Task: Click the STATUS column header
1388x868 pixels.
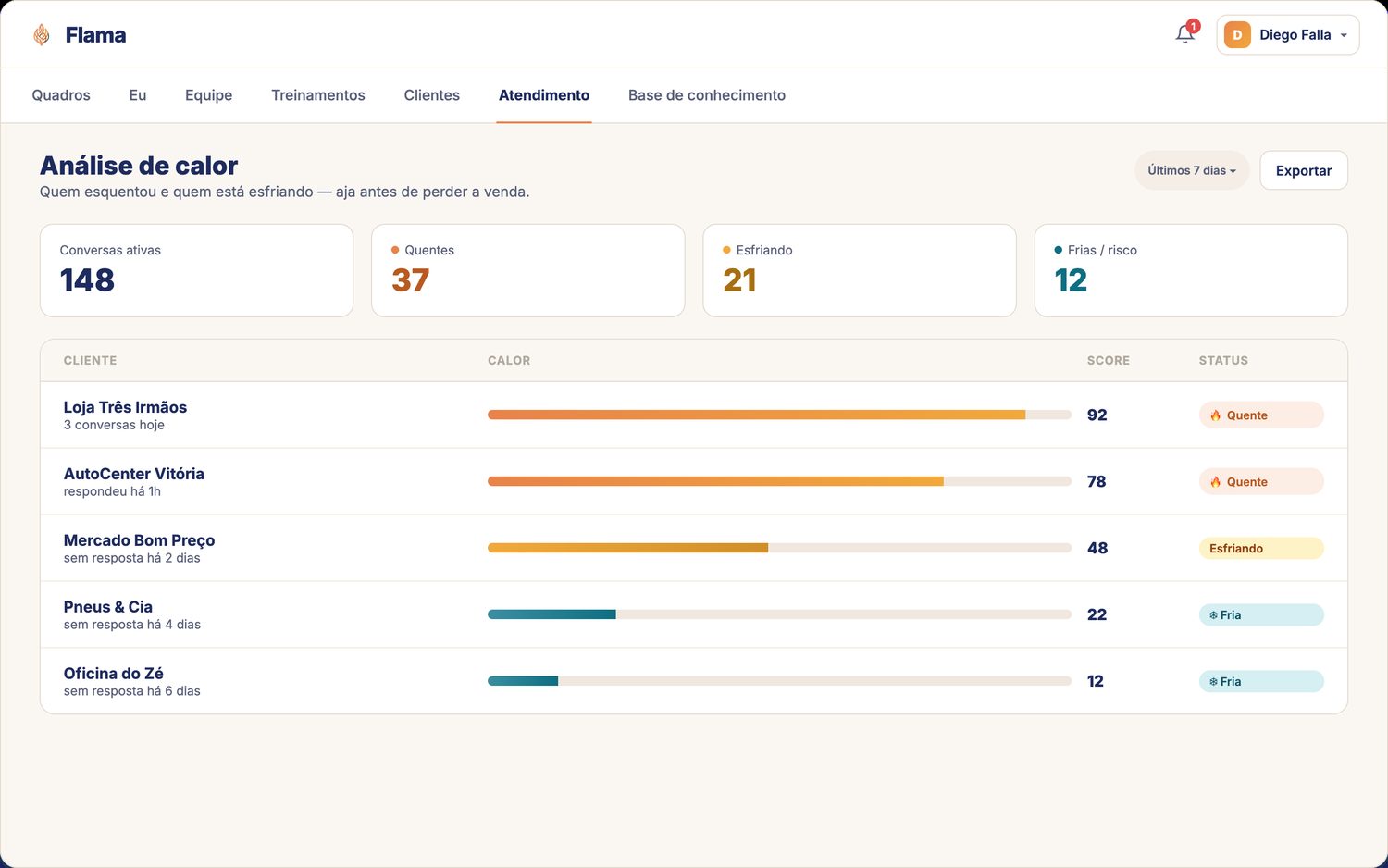Action: coord(1223,361)
